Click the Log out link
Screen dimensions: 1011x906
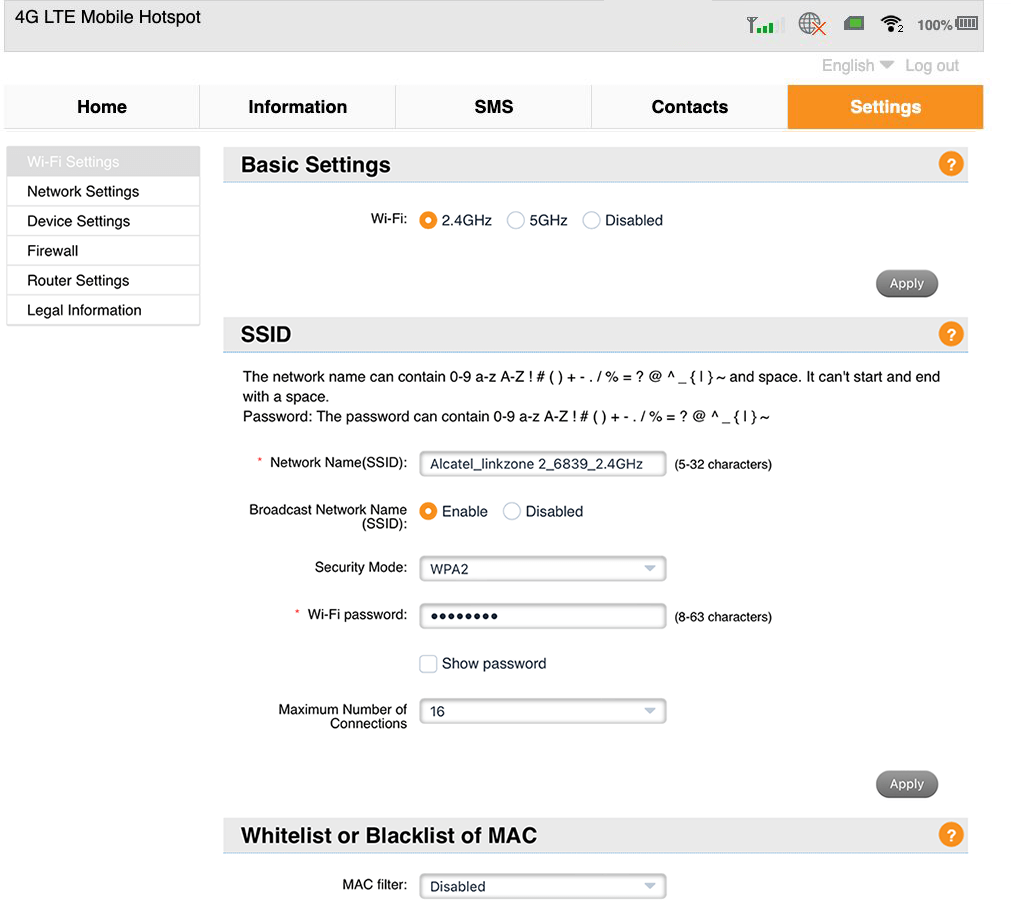click(x=931, y=66)
